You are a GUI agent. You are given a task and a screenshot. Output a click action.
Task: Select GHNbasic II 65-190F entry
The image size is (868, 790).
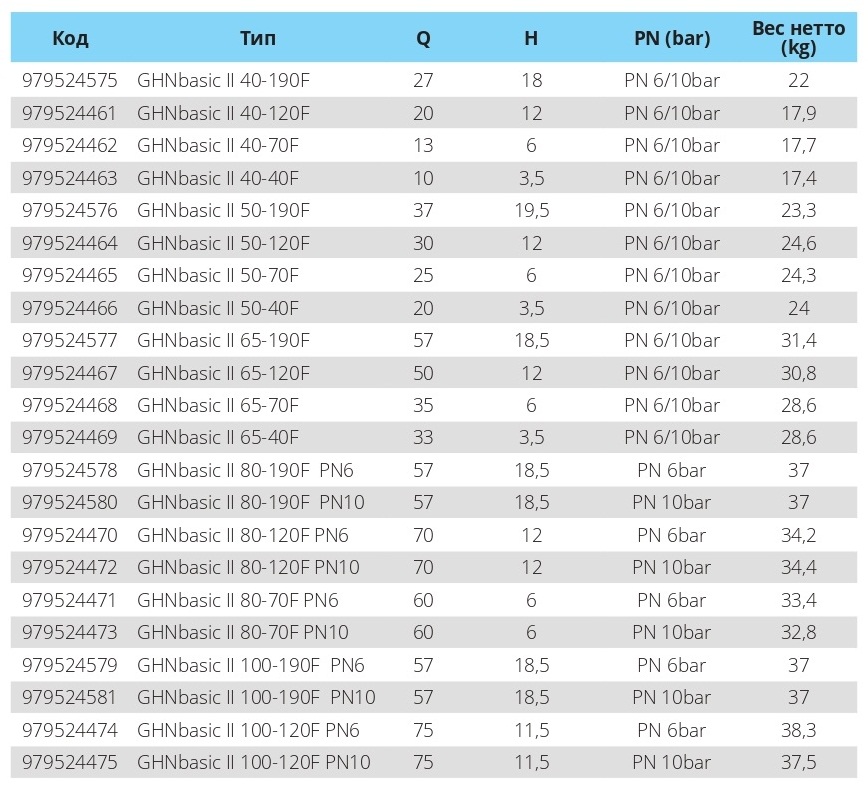pos(224,341)
